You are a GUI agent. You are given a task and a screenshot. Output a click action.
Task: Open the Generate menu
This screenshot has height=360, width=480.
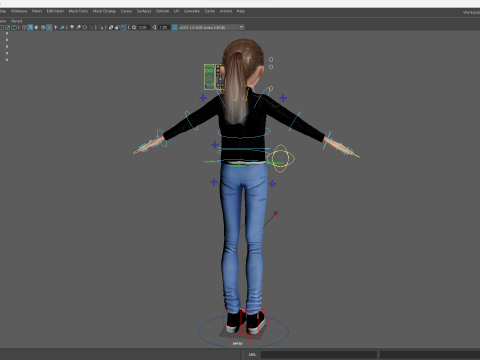click(192, 11)
